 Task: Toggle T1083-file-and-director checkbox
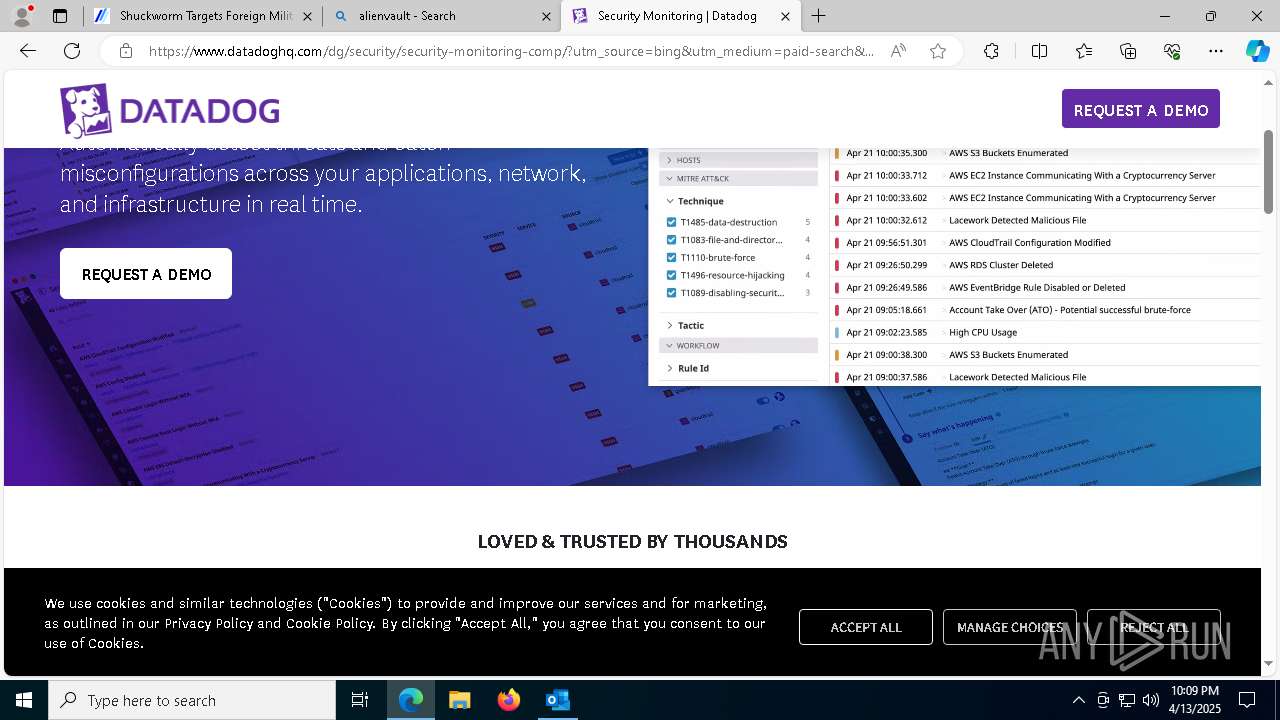[672, 240]
